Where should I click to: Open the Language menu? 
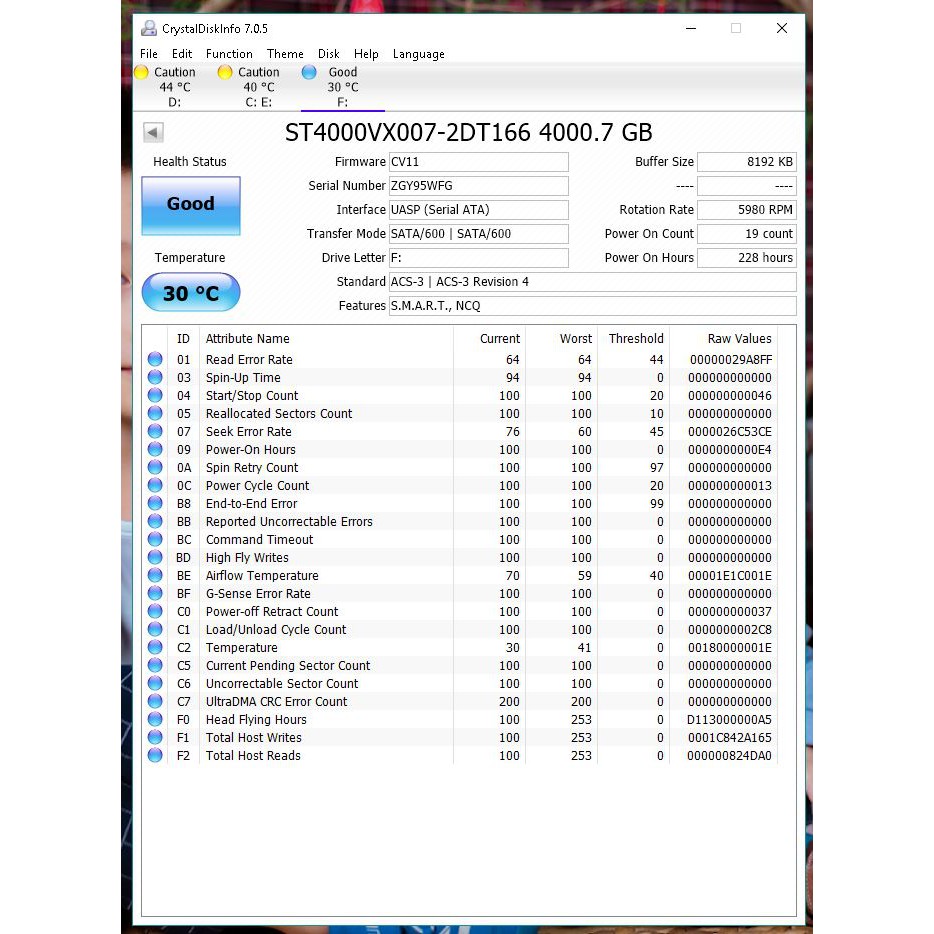click(418, 54)
